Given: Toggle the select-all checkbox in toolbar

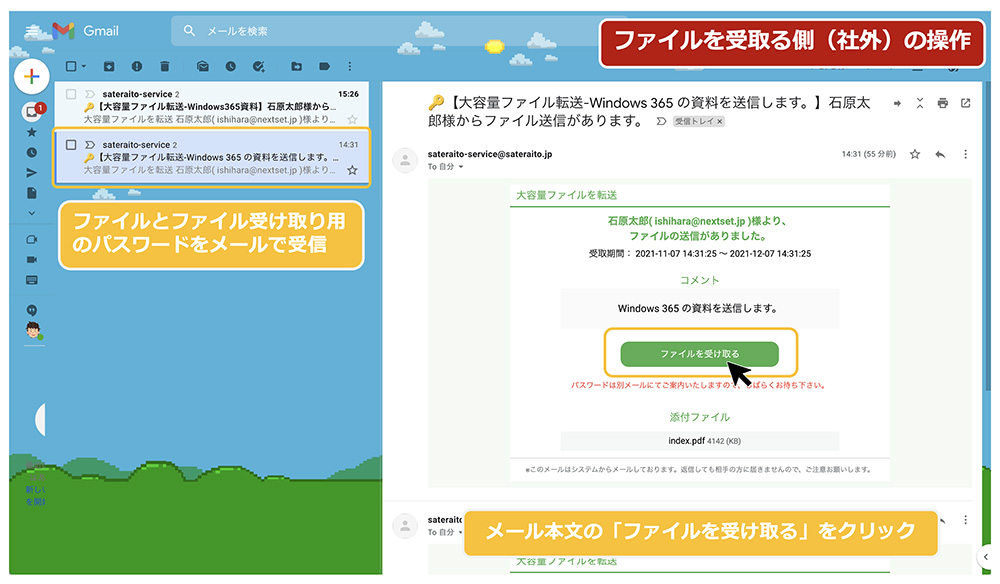Looking at the screenshot, I should 71,66.
